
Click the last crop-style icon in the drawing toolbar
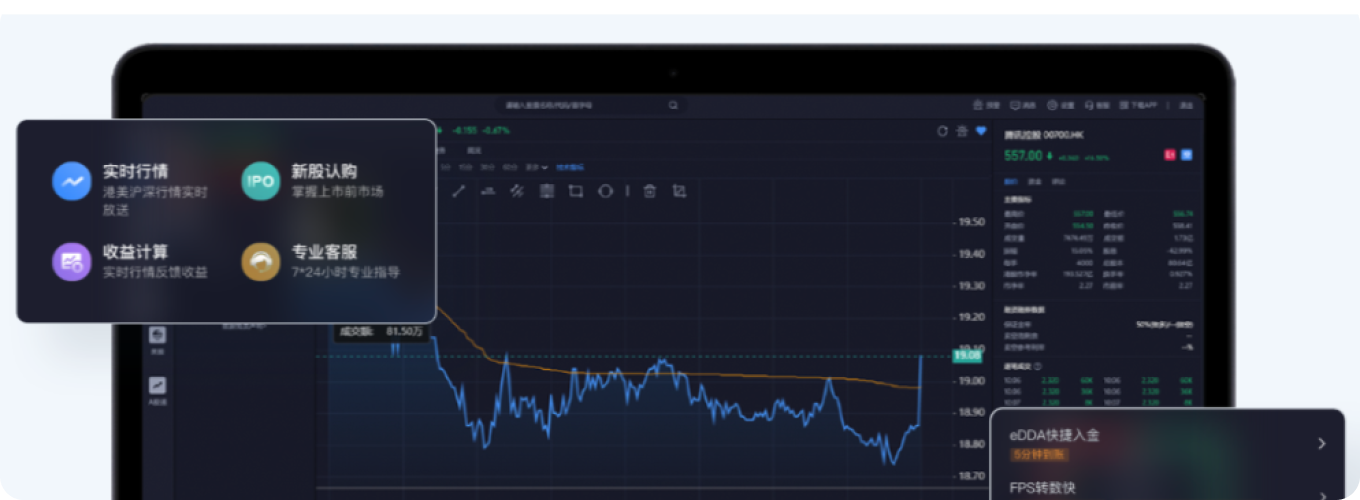pyautogui.click(x=680, y=190)
